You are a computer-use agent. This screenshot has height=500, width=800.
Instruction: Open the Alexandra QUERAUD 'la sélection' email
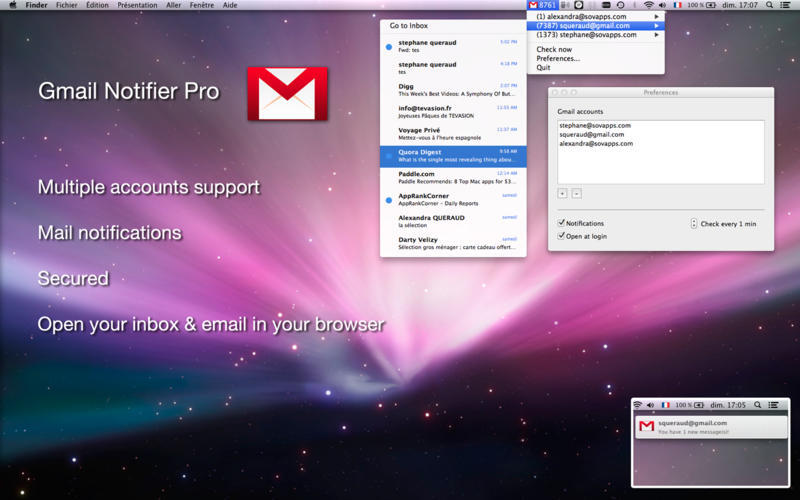click(x=453, y=221)
